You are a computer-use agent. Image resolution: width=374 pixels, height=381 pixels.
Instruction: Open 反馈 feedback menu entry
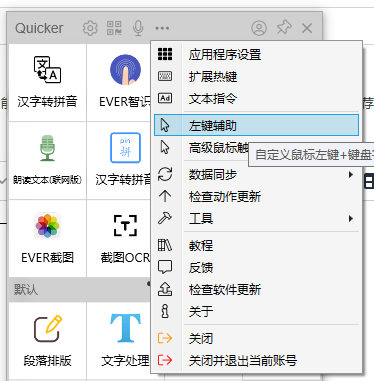256,267
